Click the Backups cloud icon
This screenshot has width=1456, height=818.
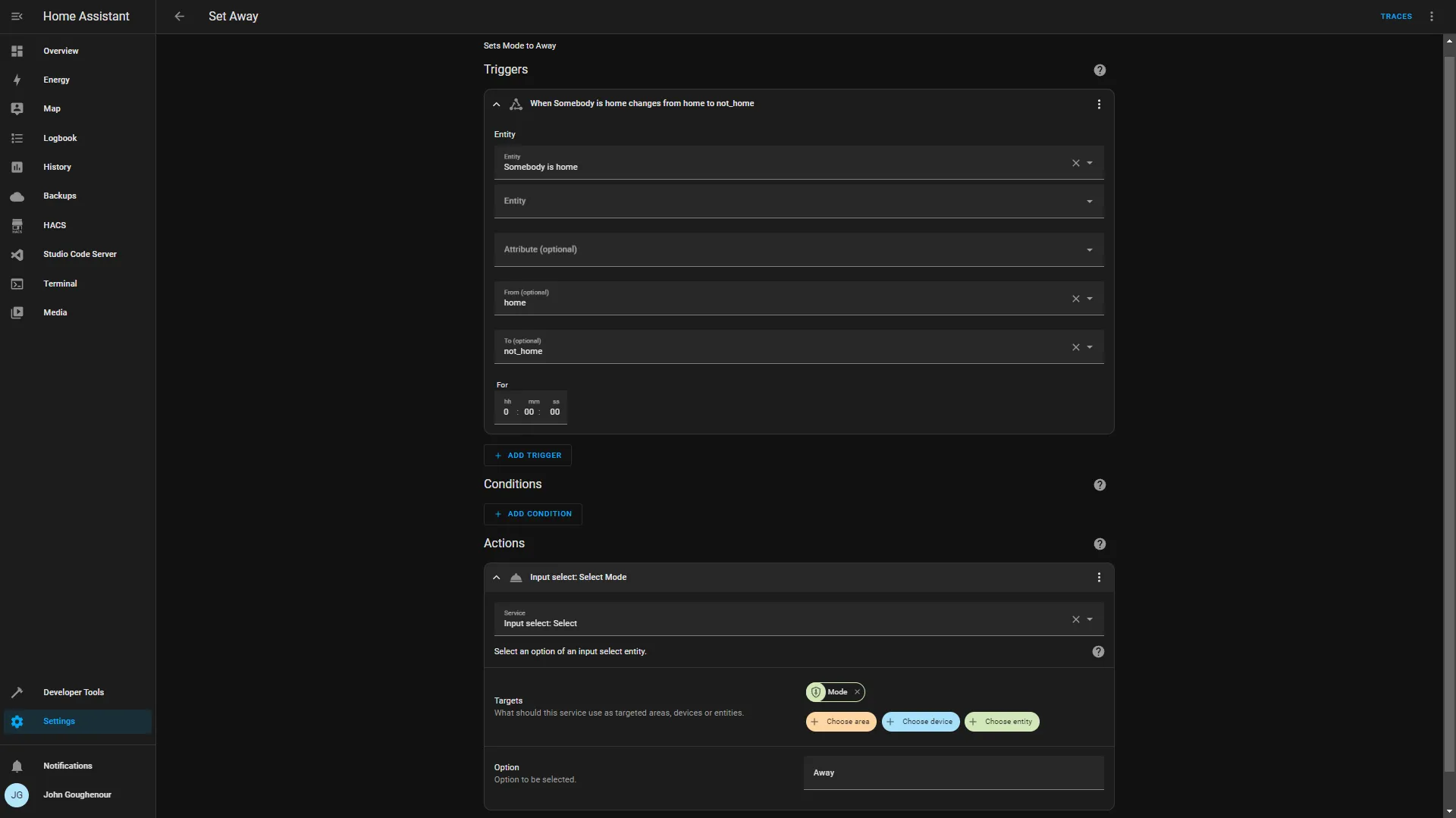[x=17, y=196]
